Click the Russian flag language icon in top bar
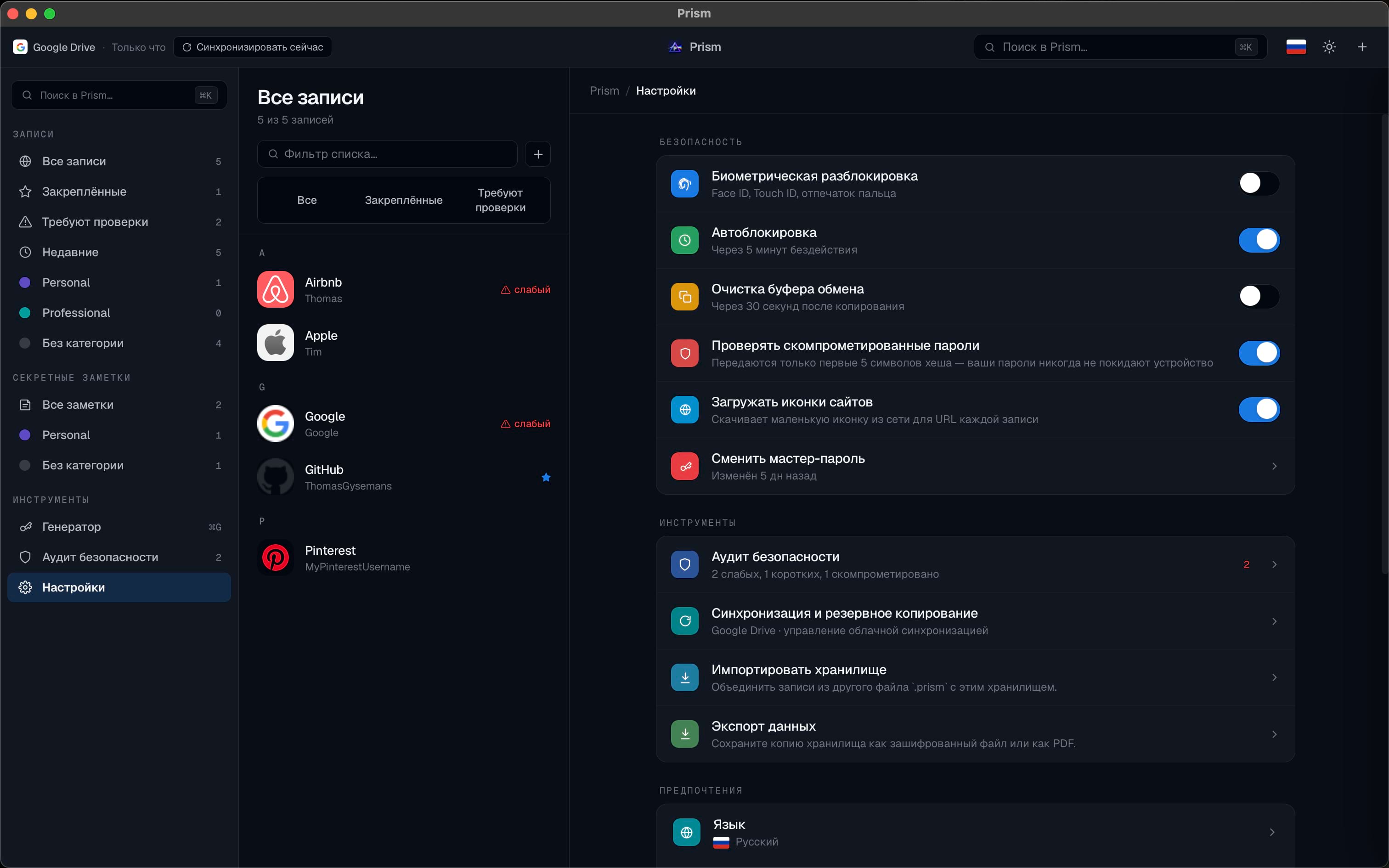1389x868 pixels. pyautogui.click(x=1295, y=47)
